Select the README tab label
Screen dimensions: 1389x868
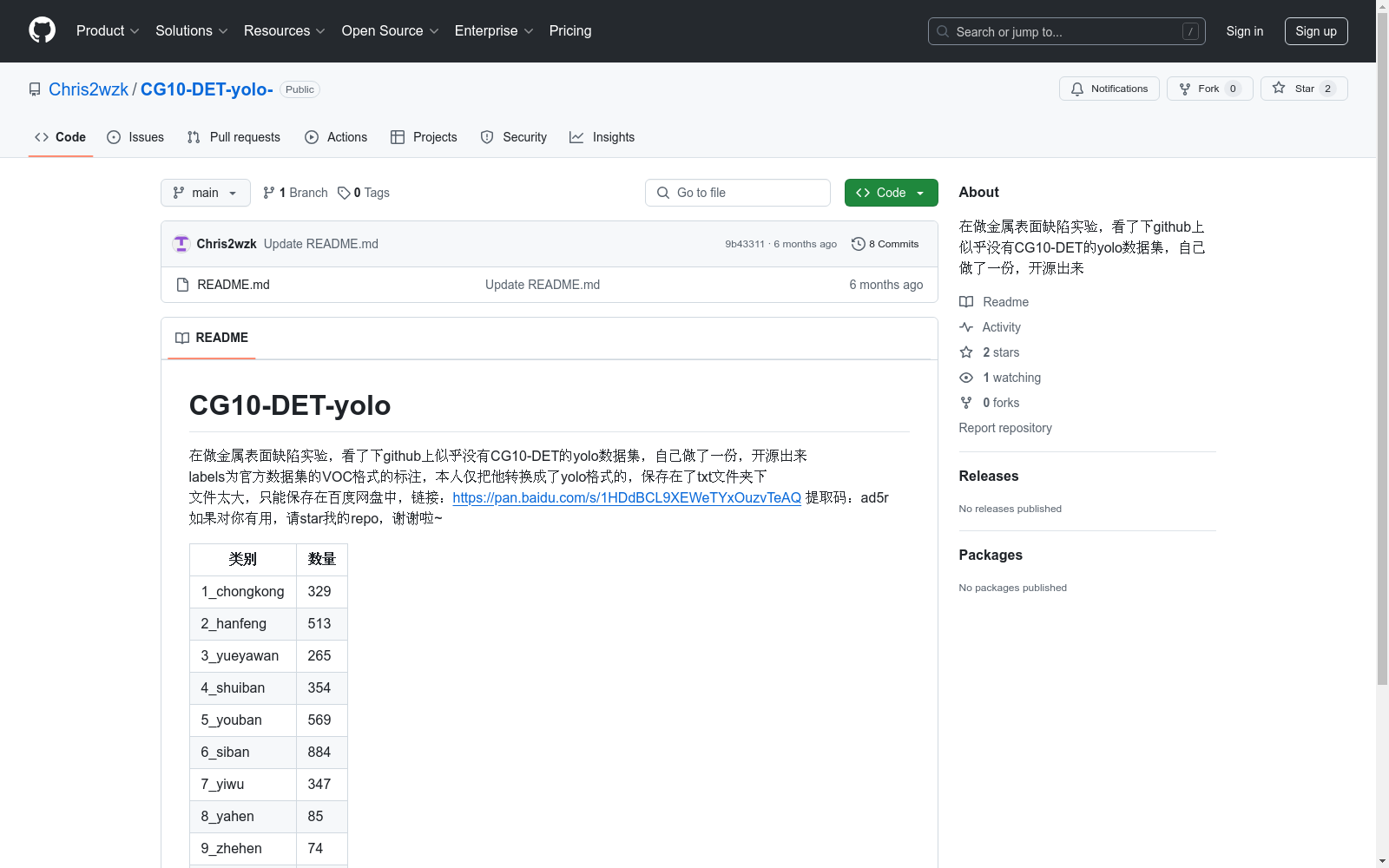(x=212, y=338)
